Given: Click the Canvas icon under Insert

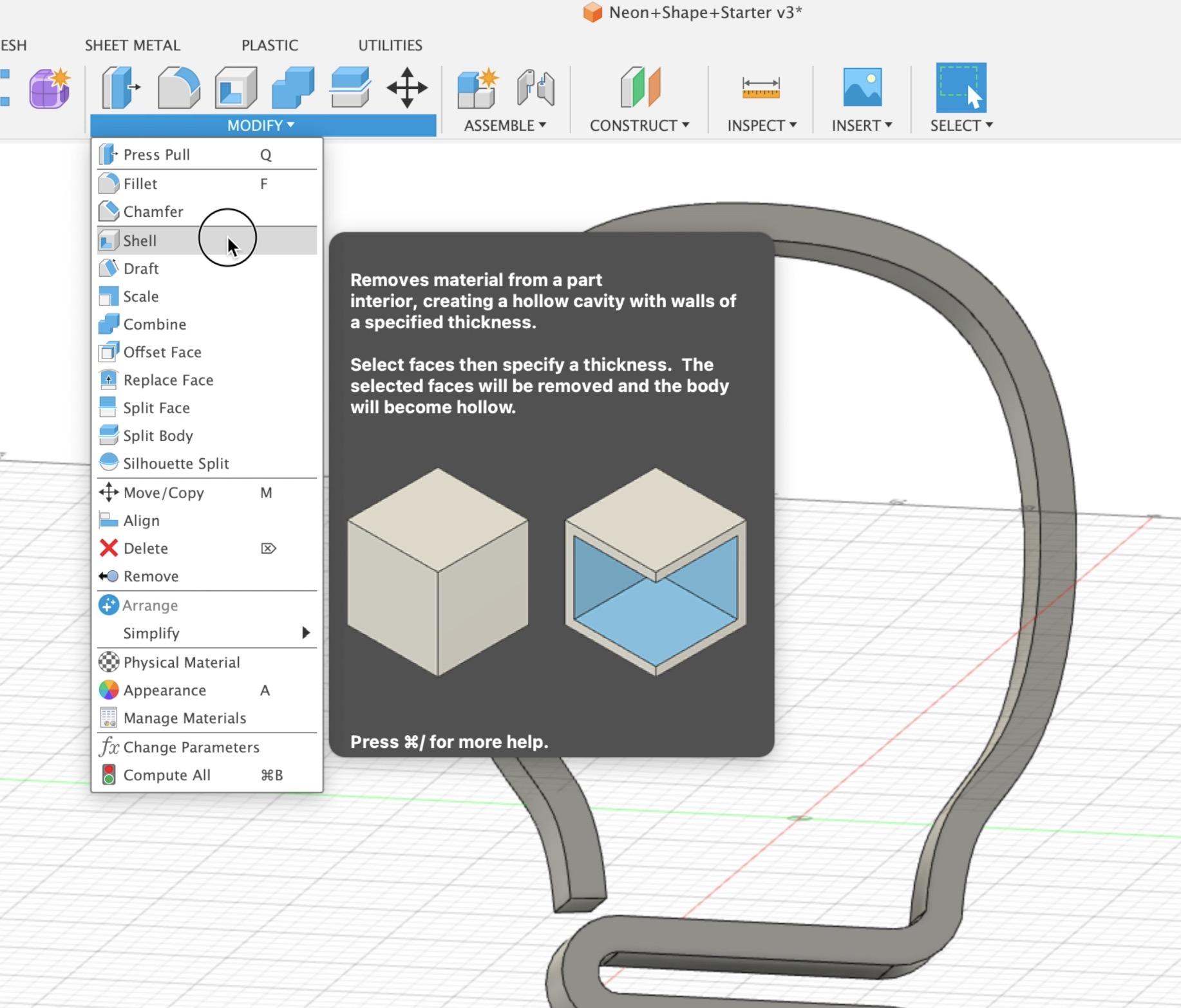Looking at the screenshot, I should pyautogui.click(x=862, y=87).
